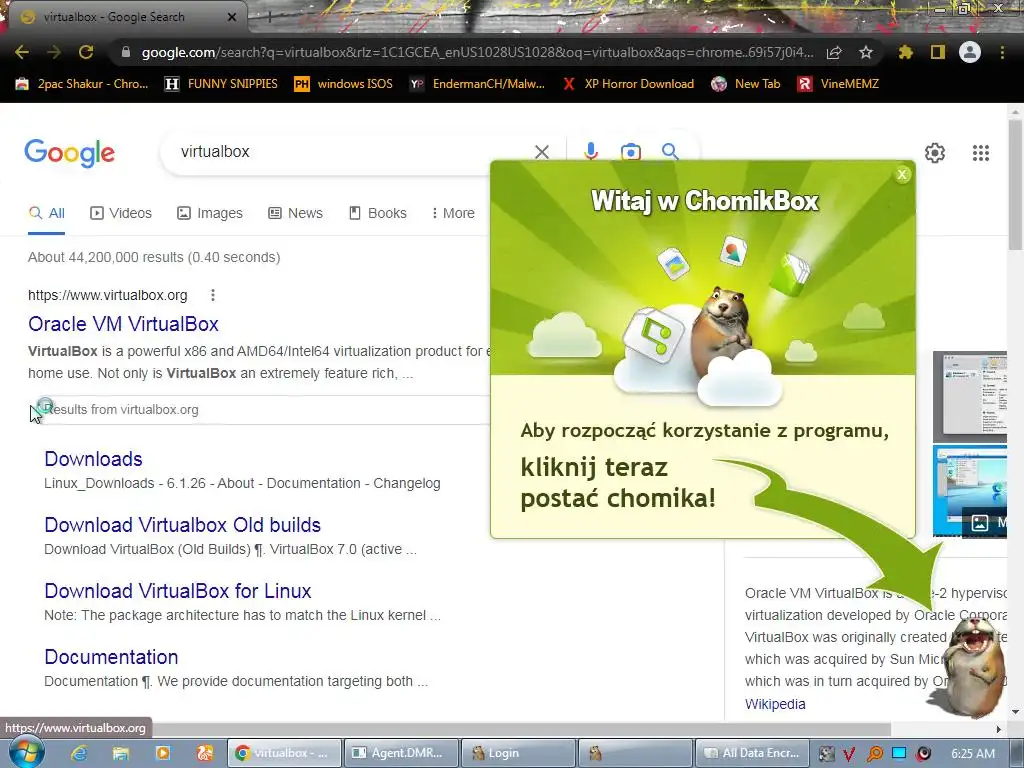Clear the search box with the X icon
Screen dimensions: 1024x768
click(541, 152)
